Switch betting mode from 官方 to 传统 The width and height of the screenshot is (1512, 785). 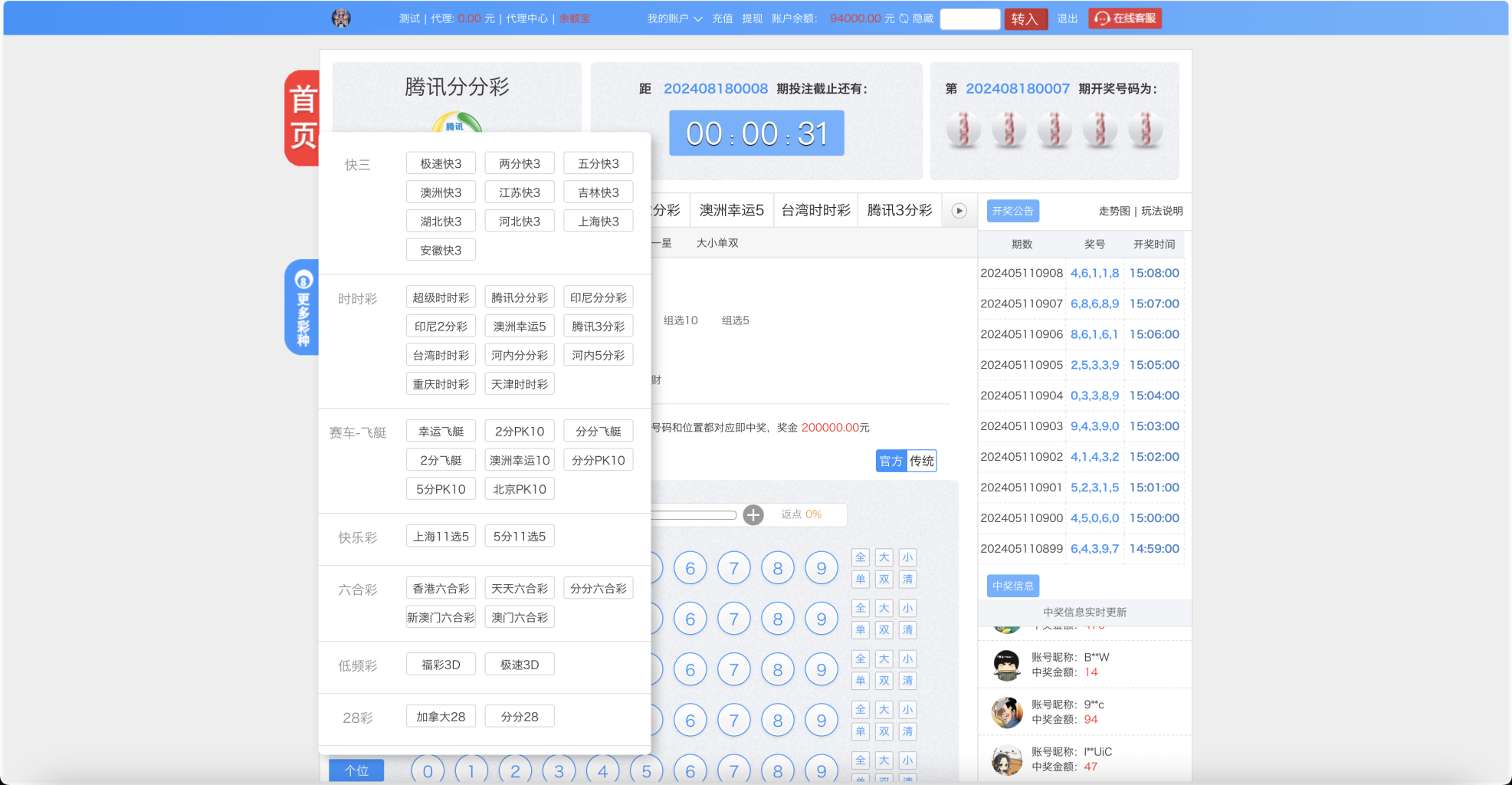pos(922,461)
